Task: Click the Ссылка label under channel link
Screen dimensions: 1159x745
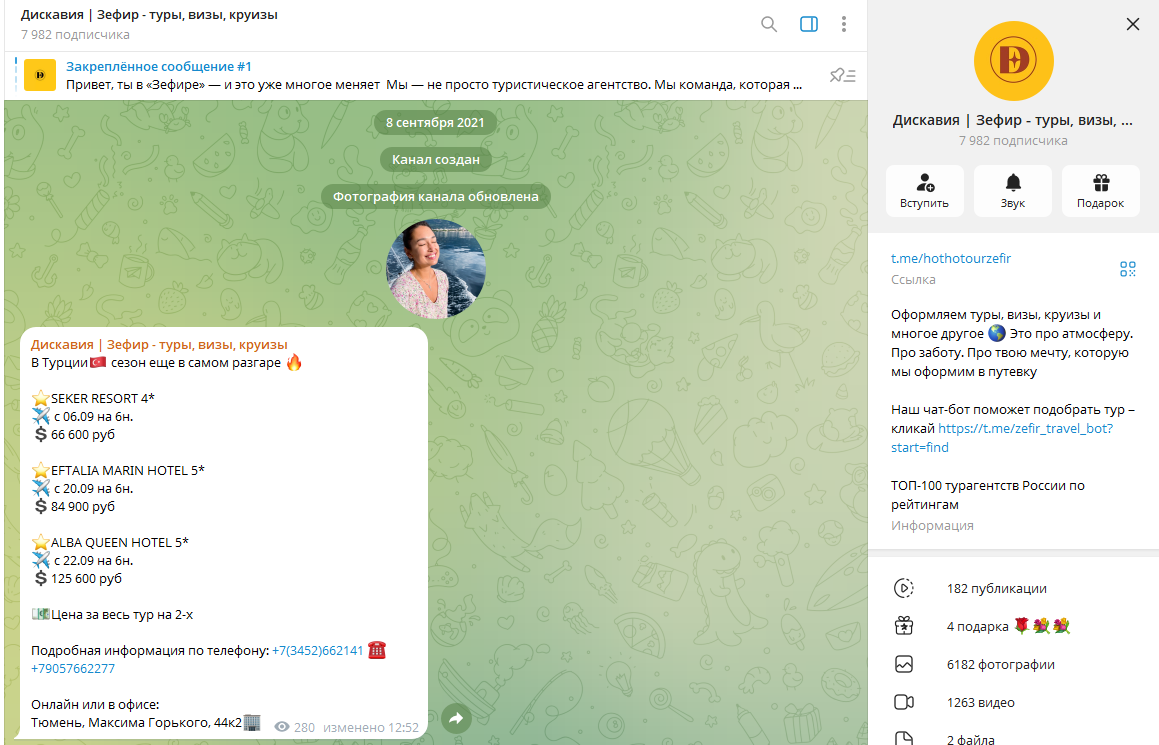Action: (x=913, y=279)
